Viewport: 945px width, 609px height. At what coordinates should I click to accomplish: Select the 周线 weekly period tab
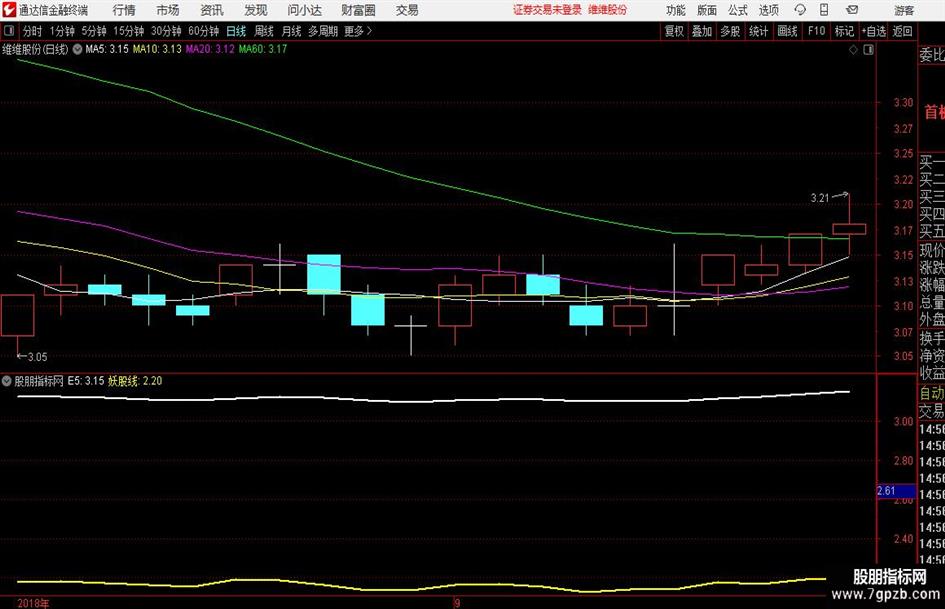(x=264, y=31)
